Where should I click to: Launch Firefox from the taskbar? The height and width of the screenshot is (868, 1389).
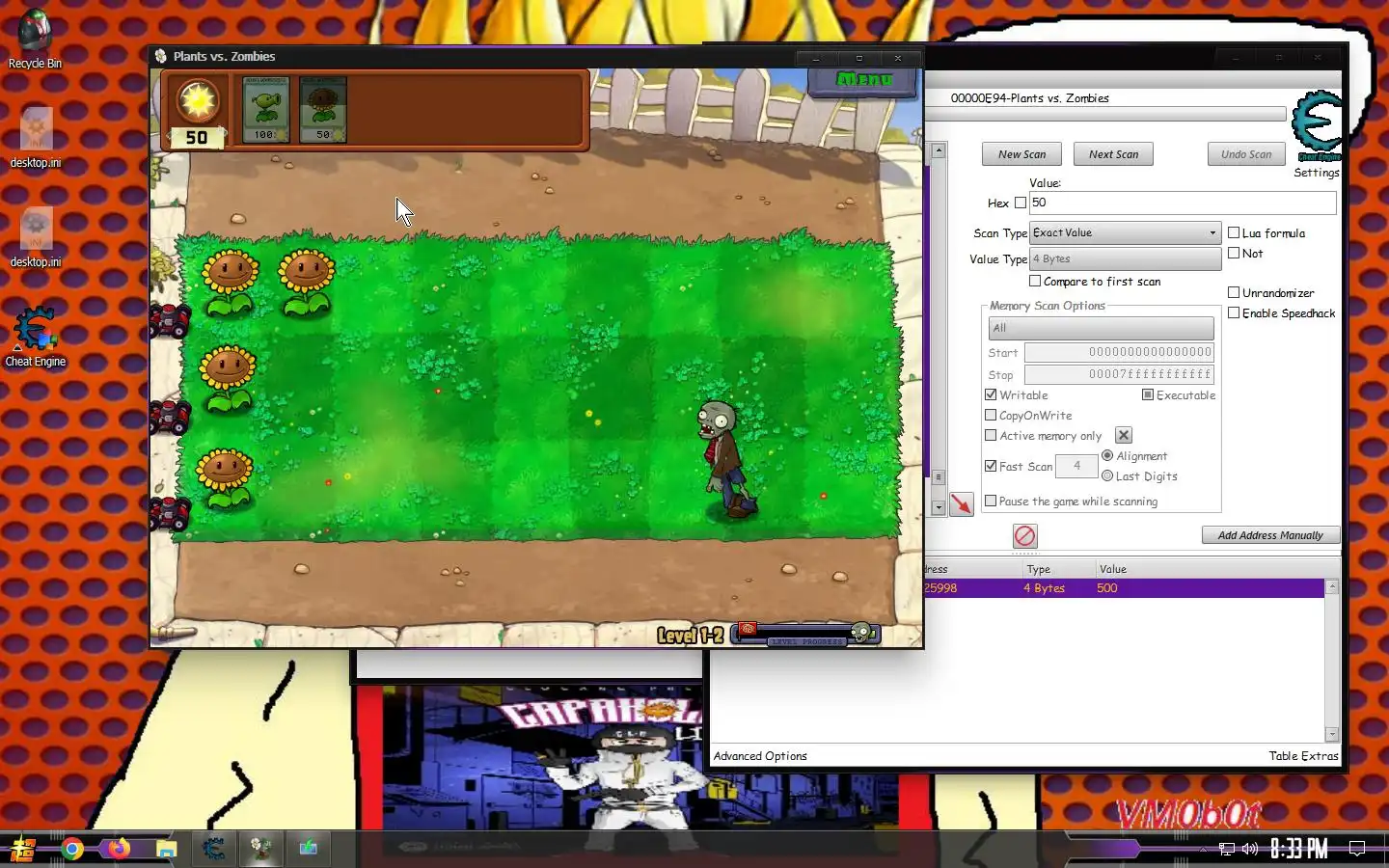[x=119, y=849]
